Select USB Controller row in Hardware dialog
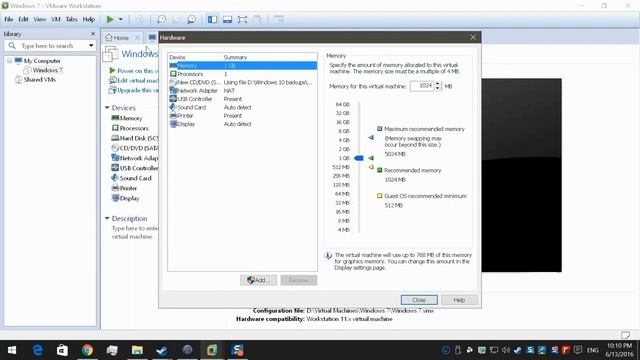Screen dimensions: 640x360 [242, 99]
